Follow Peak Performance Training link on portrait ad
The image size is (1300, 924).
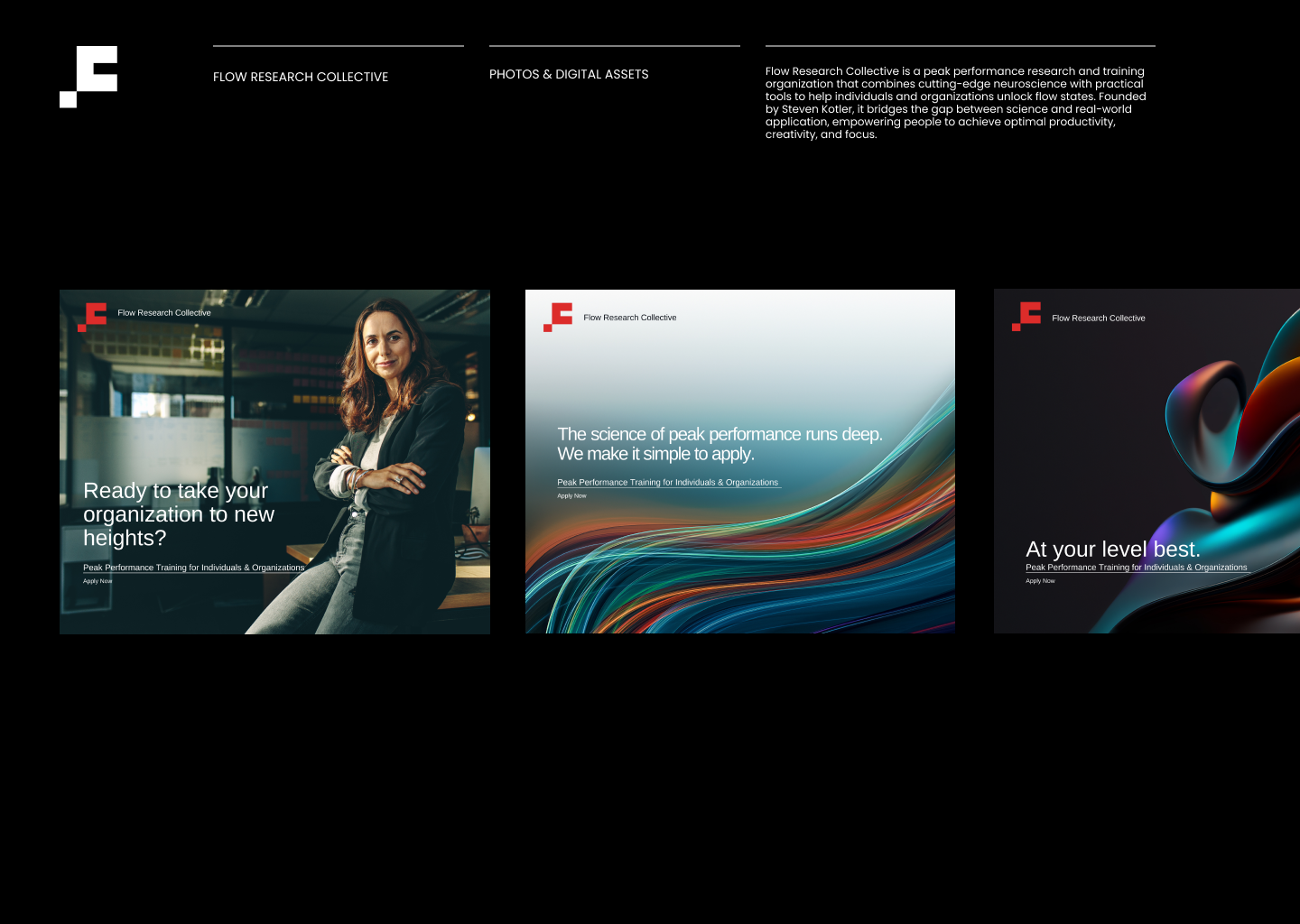coord(194,568)
